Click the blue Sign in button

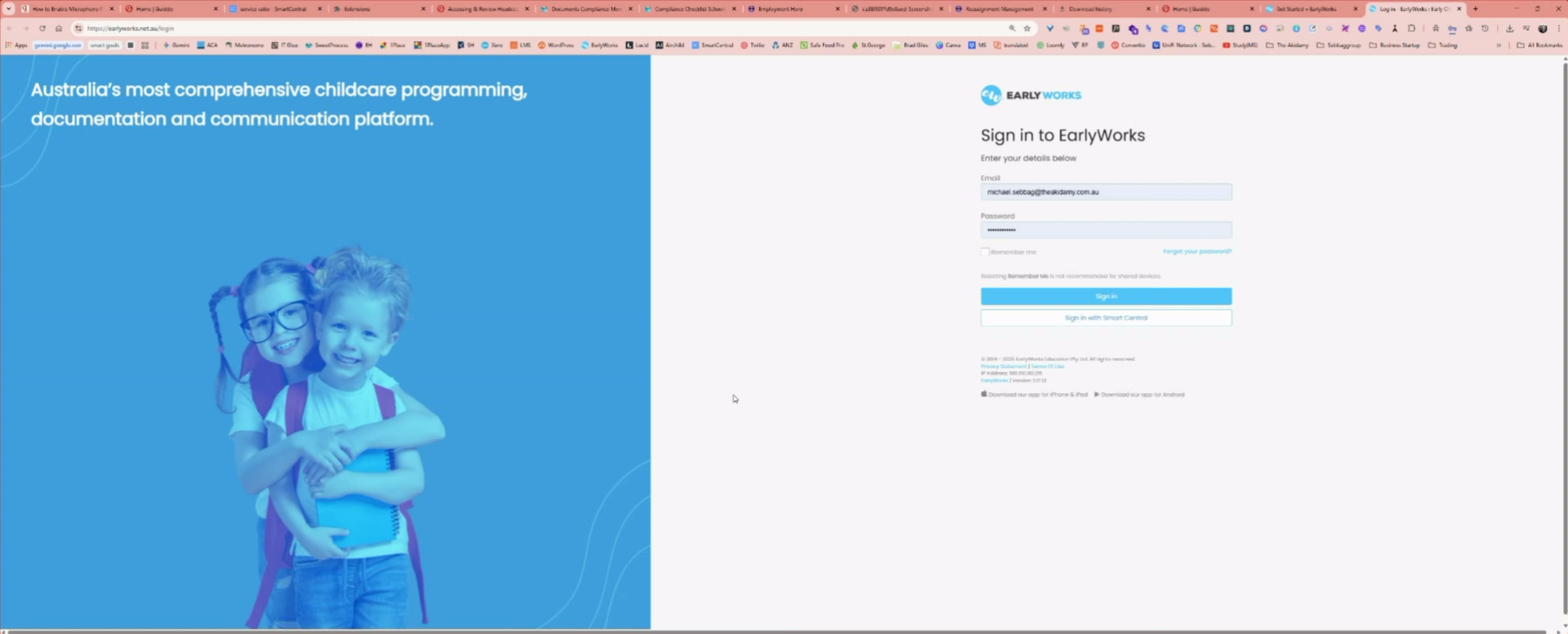click(1106, 297)
